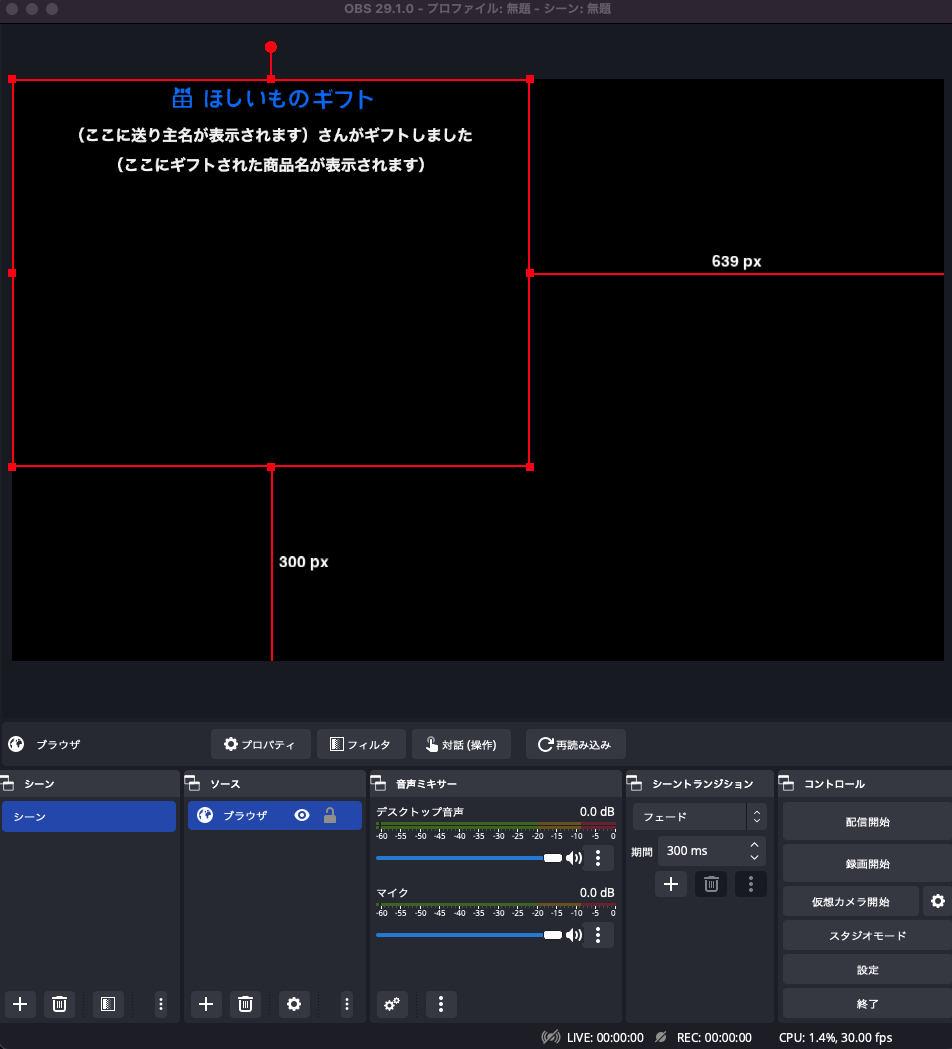Image resolution: width=952 pixels, height=1049 pixels.
Task: Mute the デスクトップ音声 speaker icon
Action: 574,857
